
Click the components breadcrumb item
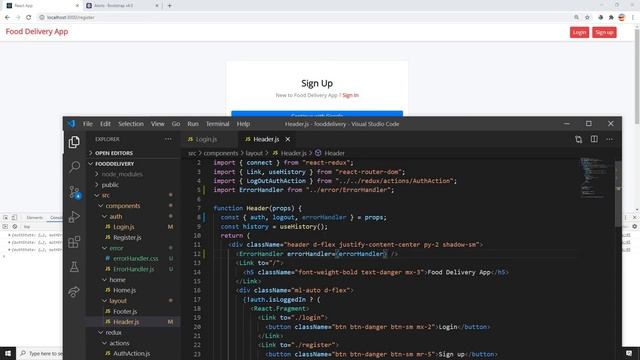point(220,153)
